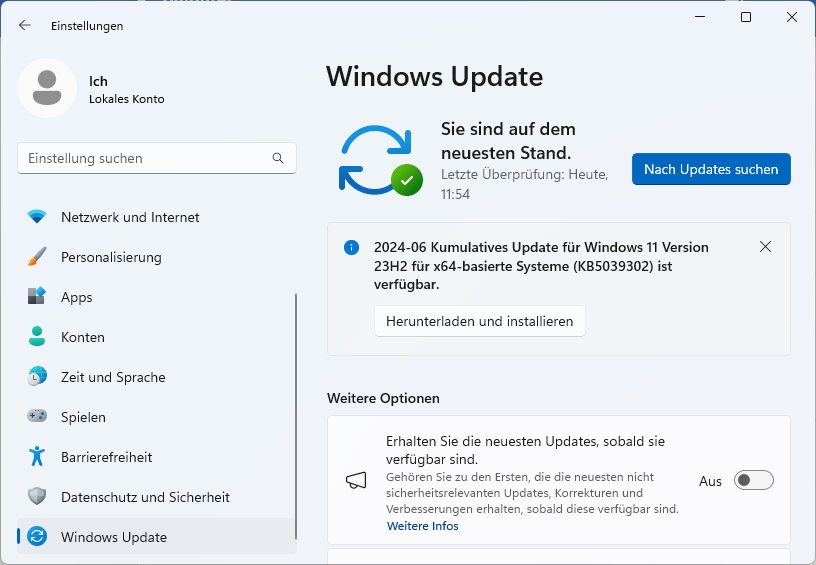
Task: Open Personalisierung settings
Action: (x=156, y=257)
